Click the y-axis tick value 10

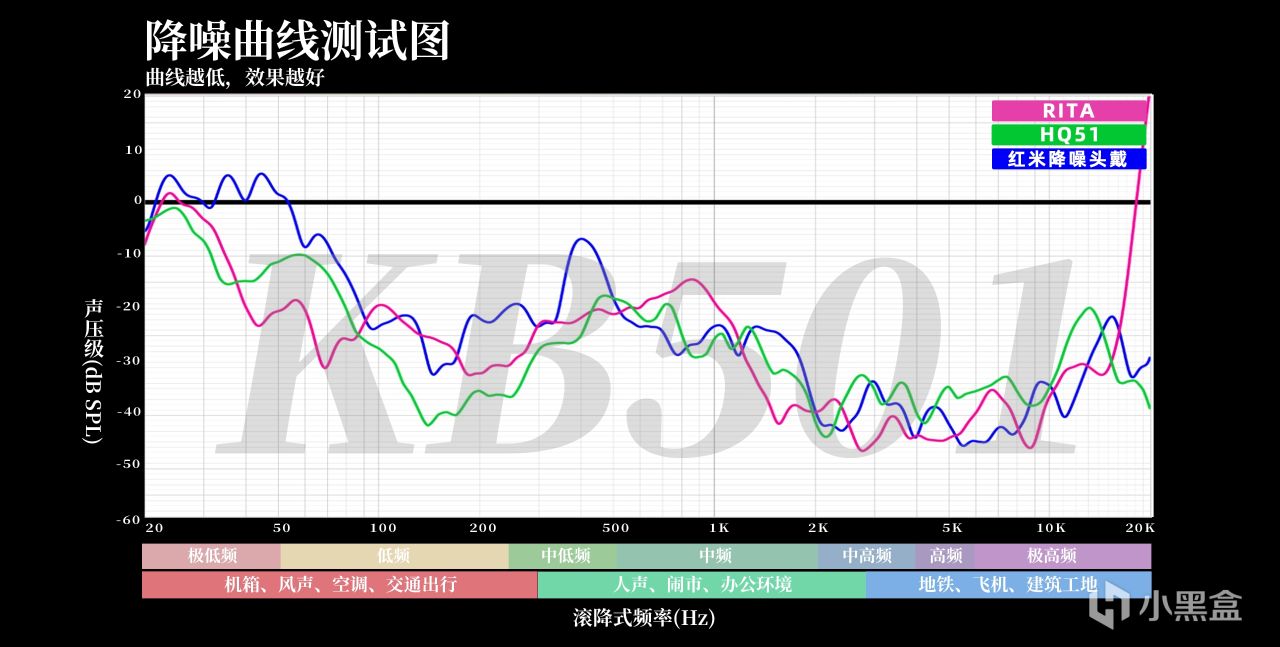(x=132, y=150)
